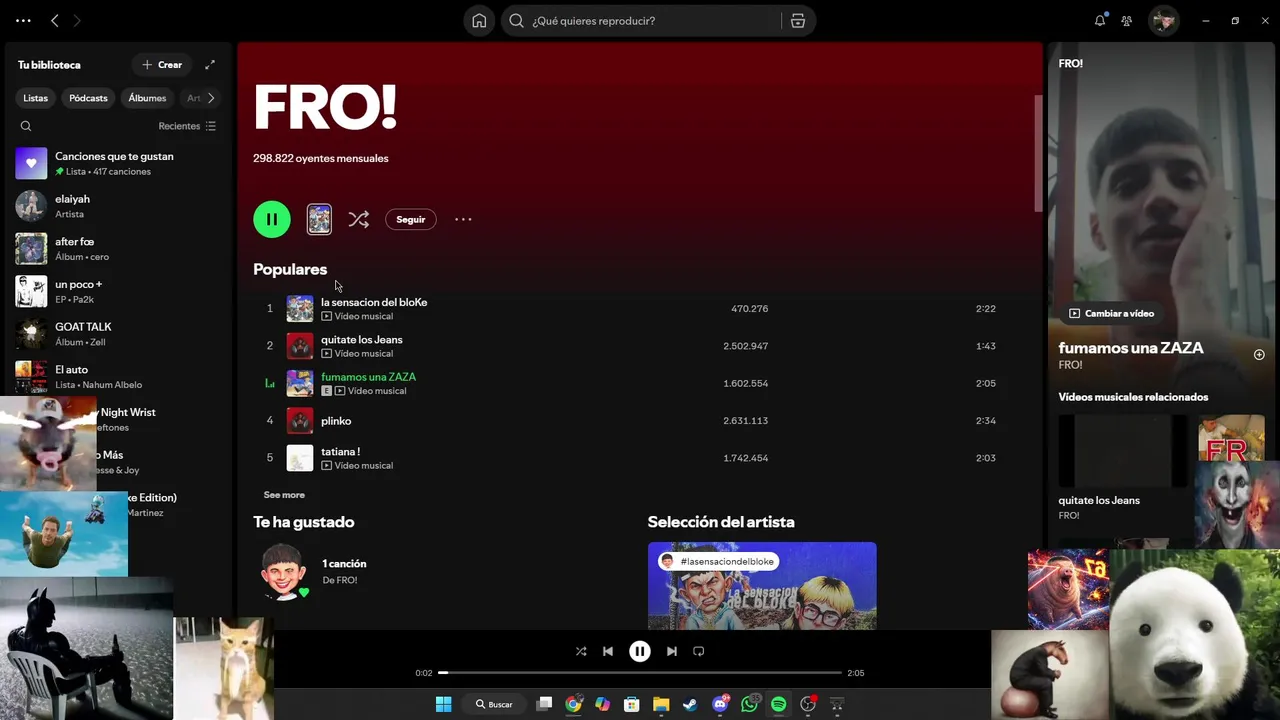Open the elaiyah artist entry
1280x720 pixels.
[118, 206]
